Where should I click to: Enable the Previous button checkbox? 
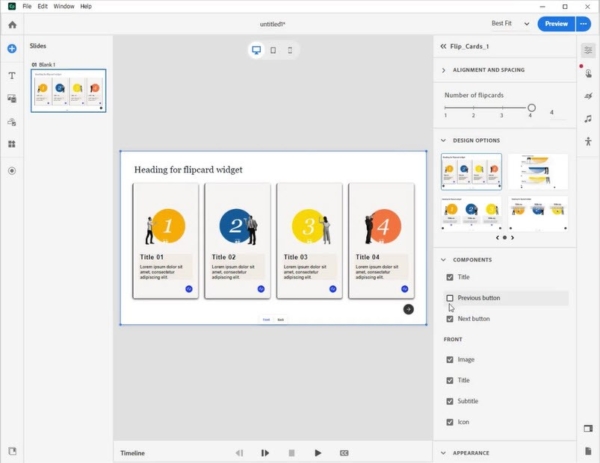[x=450, y=298]
